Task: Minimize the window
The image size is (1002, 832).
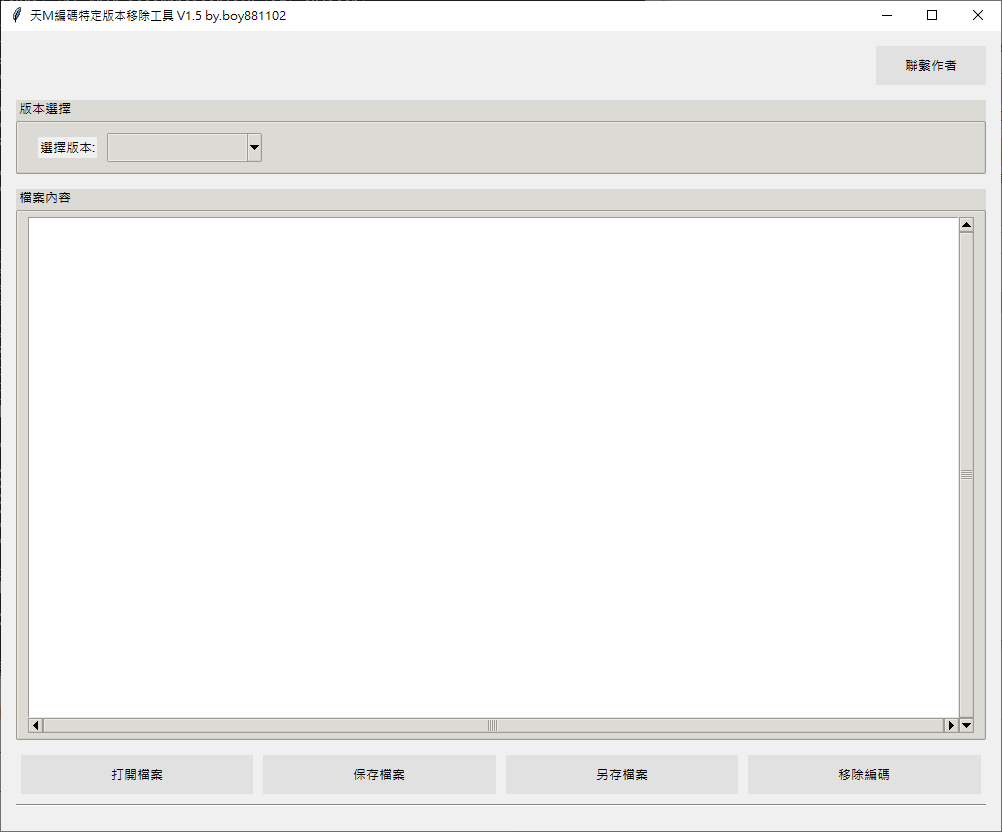Action: [x=887, y=15]
